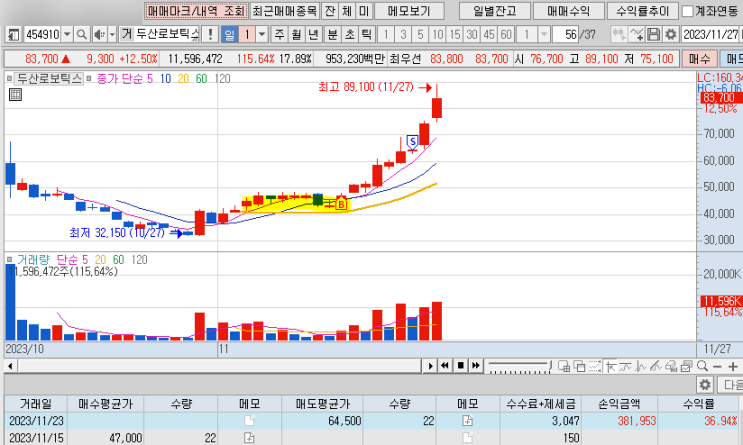The height and width of the screenshot is (445, 743).
Task: Select the 미 tab
Action: 364,11
